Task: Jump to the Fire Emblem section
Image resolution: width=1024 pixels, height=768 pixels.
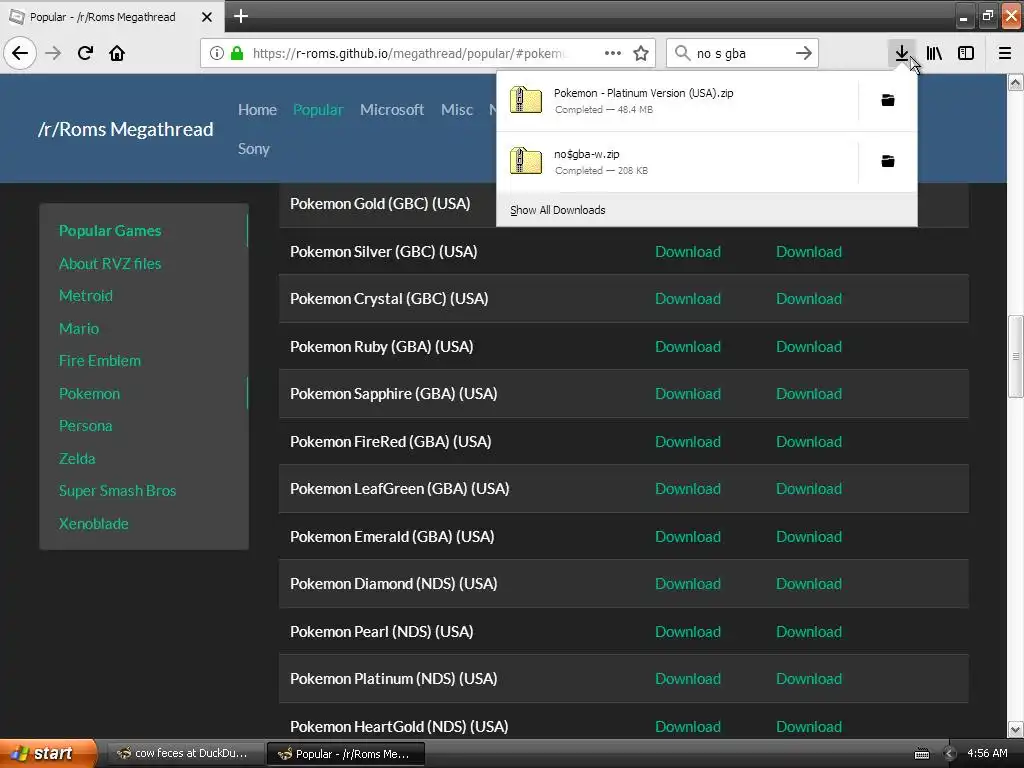Action: tap(99, 360)
